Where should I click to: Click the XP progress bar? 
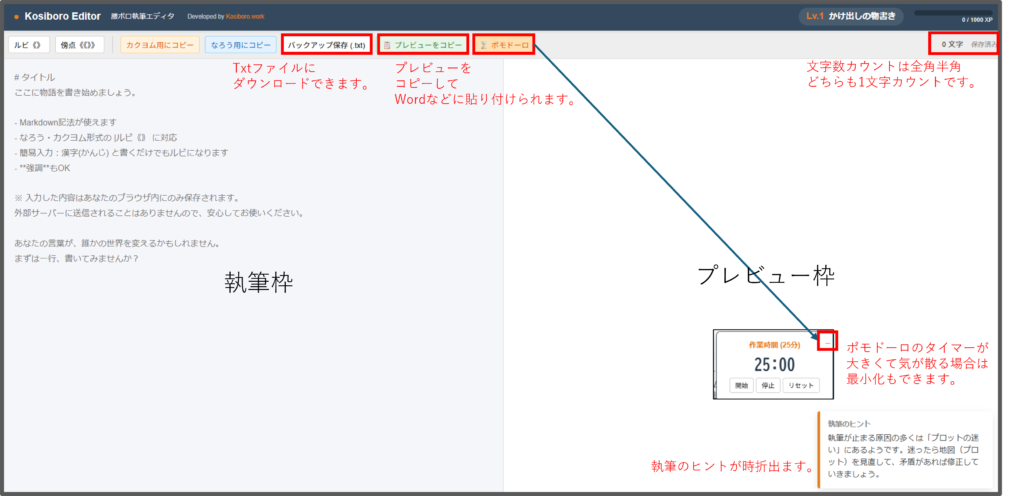pos(954,12)
